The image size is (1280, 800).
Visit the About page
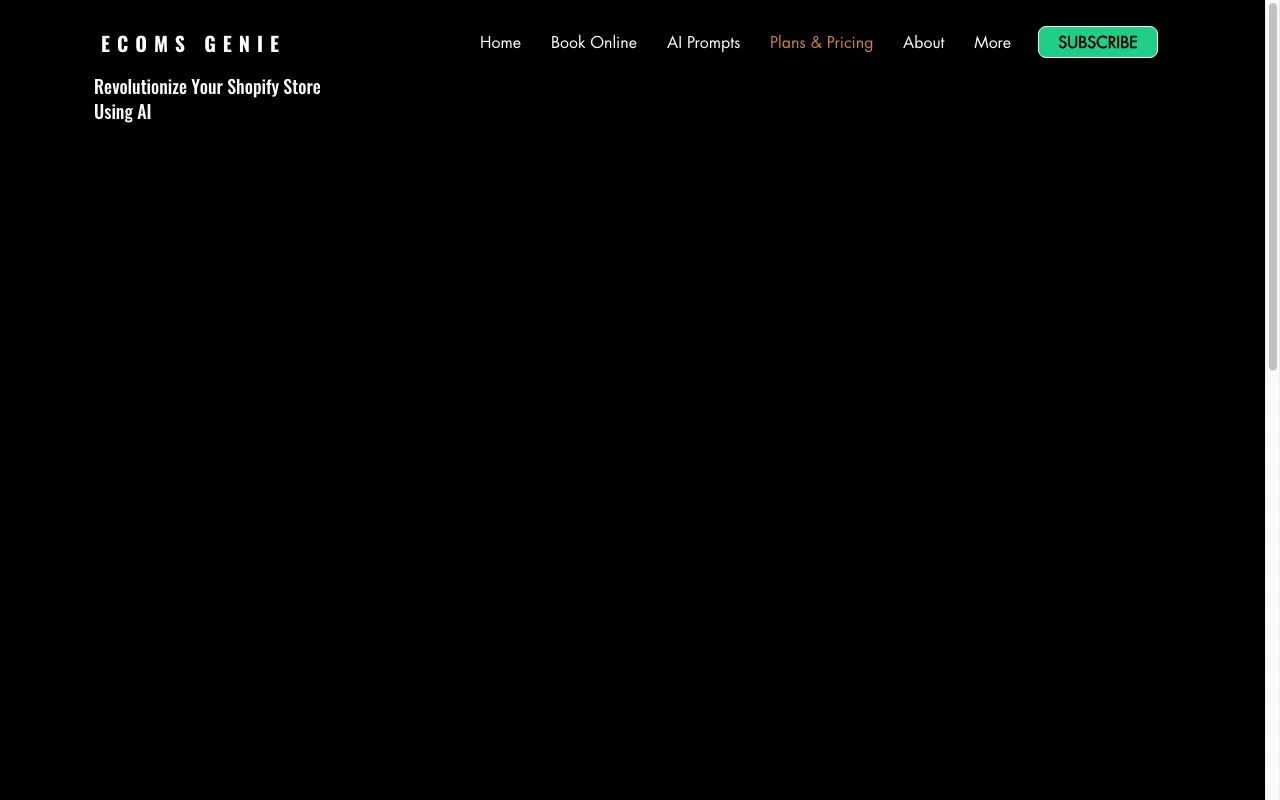click(x=923, y=43)
